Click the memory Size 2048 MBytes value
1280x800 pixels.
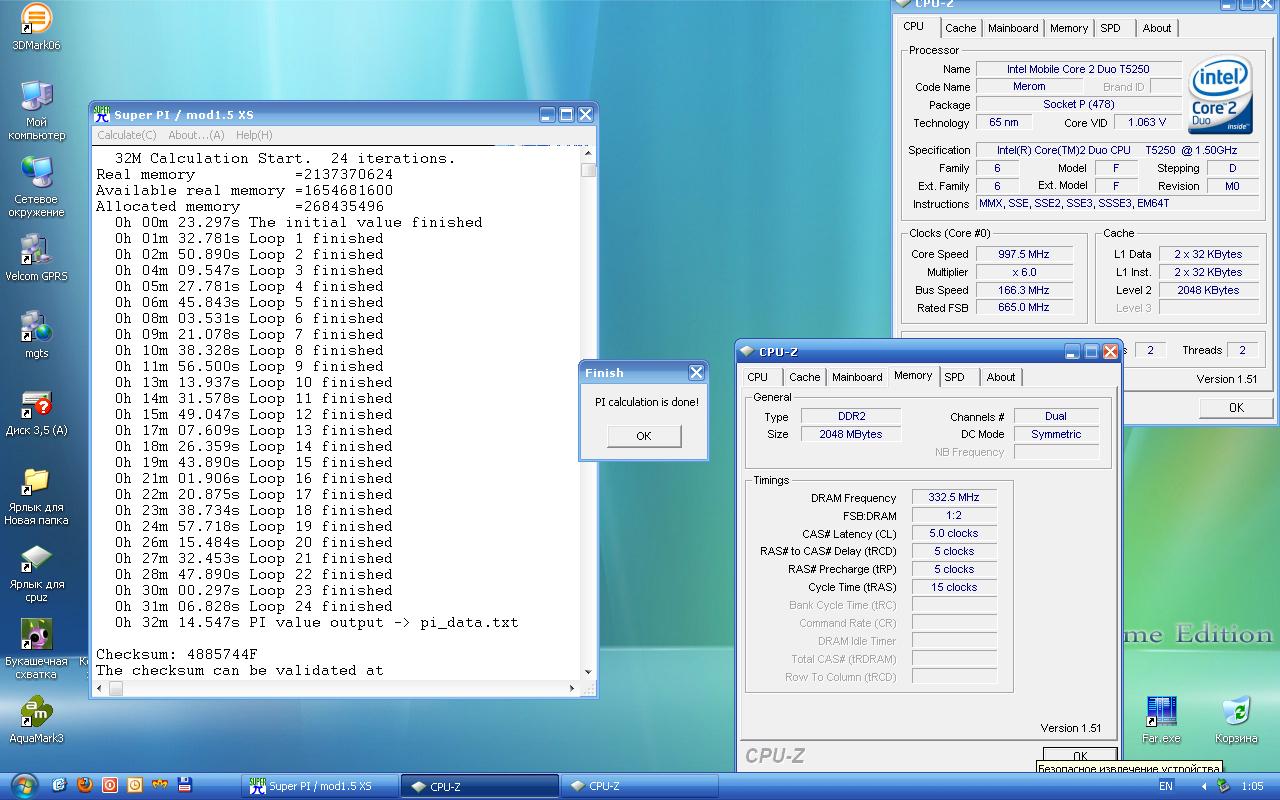point(851,434)
